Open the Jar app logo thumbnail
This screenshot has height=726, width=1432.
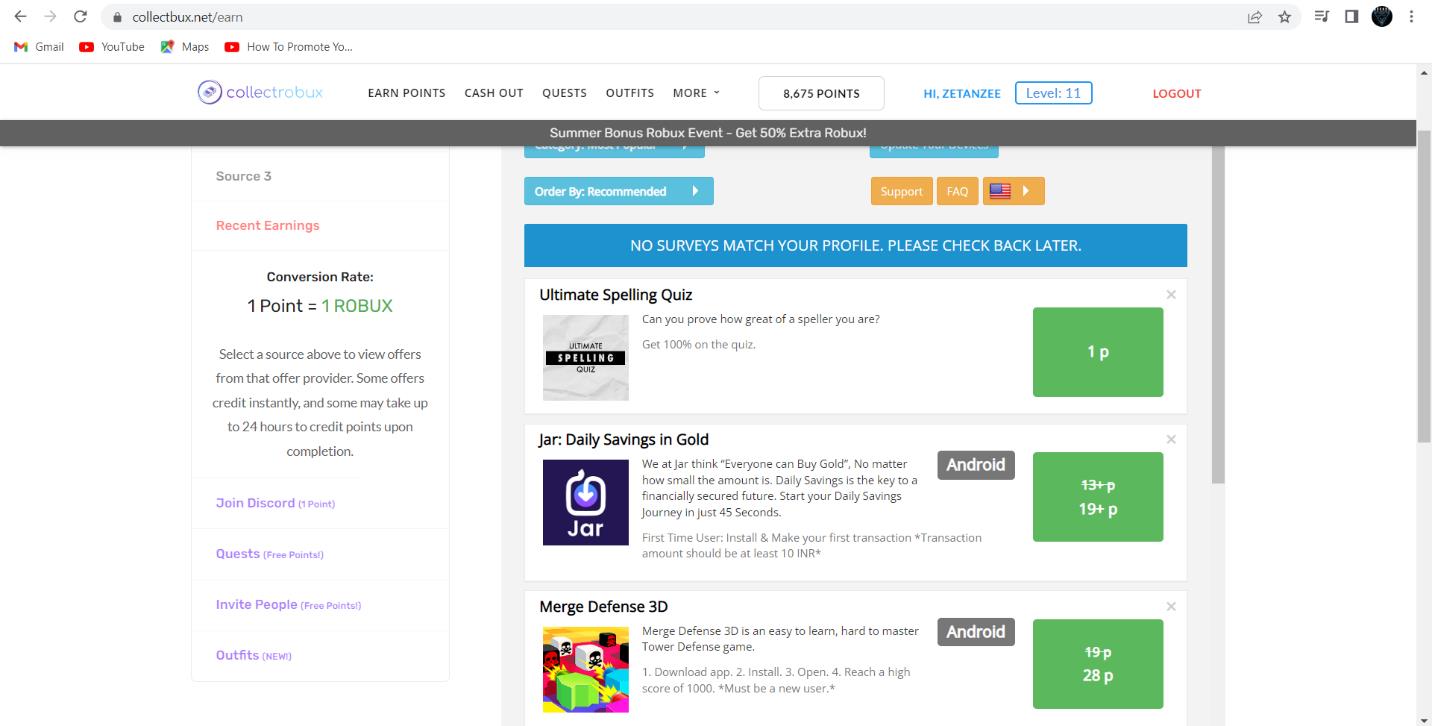(x=586, y=502)
